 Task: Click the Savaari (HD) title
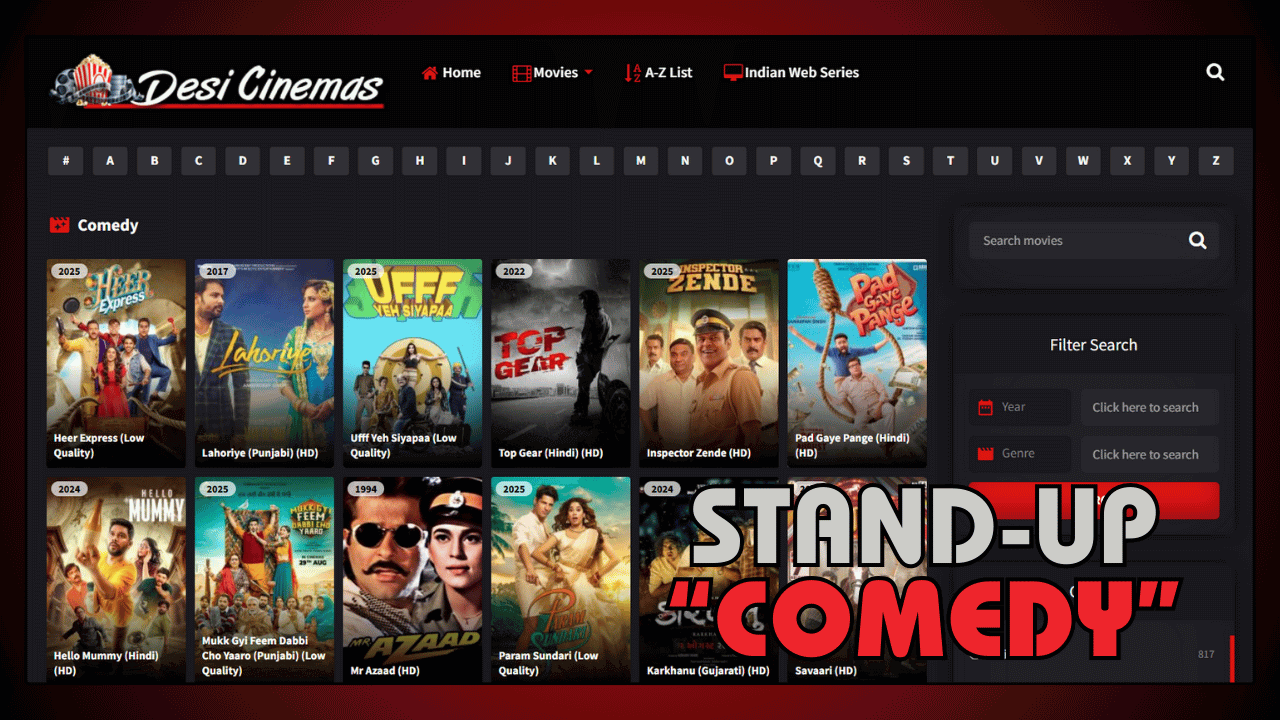(x=826, y=670)
